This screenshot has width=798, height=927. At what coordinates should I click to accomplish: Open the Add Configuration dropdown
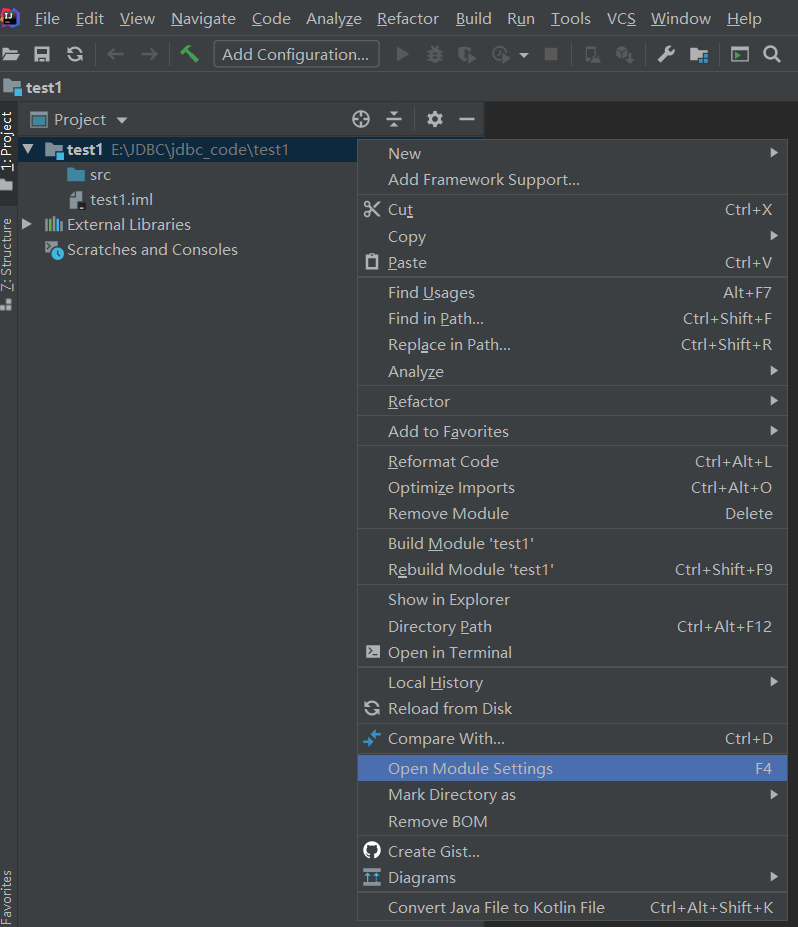(x=296, y=54)
